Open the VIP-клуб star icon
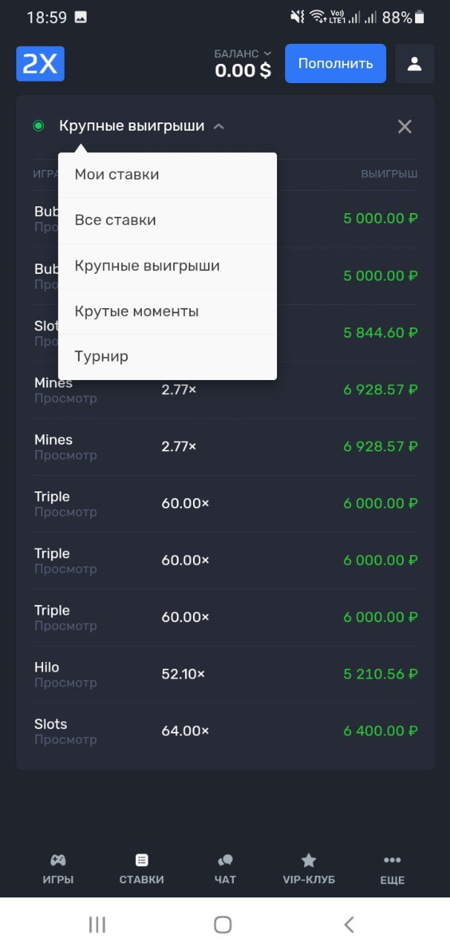This screenshot has width=450, height=950. (309, 860)
